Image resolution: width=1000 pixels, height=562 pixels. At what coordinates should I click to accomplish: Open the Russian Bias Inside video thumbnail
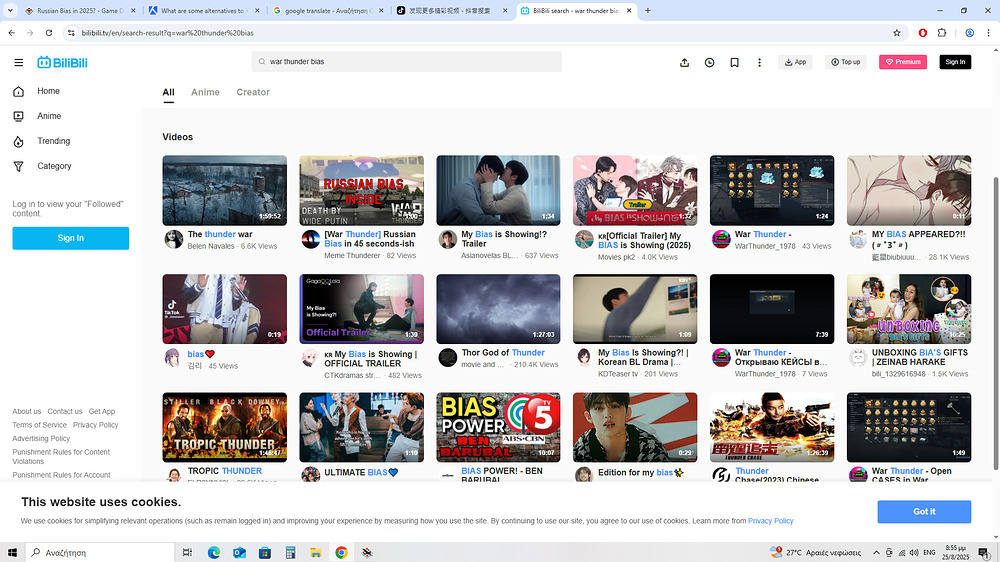click(x=362, y=190)
